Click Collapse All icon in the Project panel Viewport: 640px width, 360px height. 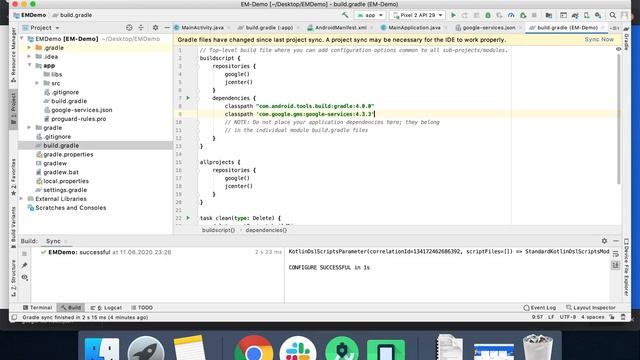pyautogui.click(x=141, y=28)
